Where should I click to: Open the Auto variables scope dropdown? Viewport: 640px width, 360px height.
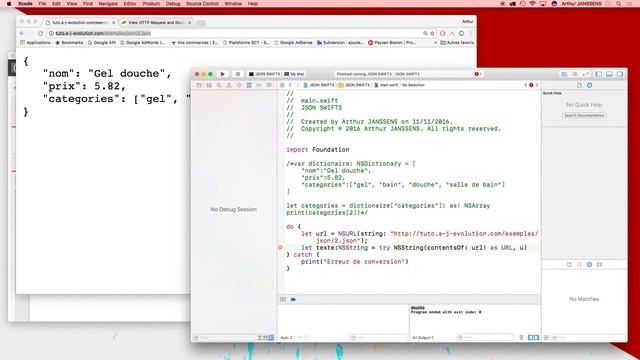click(x=287, y=338)
